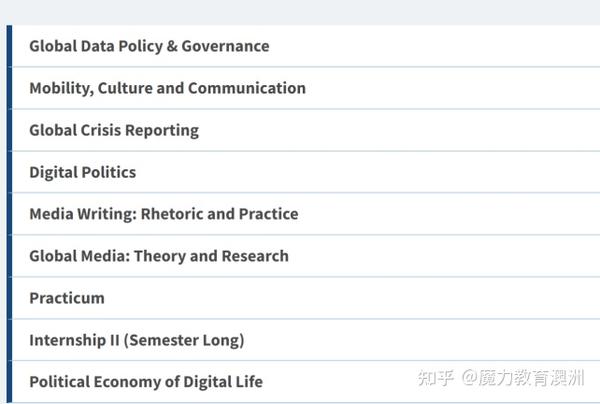Click the word Research in Global Media row
This screenshot has width=600, height=404.
255,256
